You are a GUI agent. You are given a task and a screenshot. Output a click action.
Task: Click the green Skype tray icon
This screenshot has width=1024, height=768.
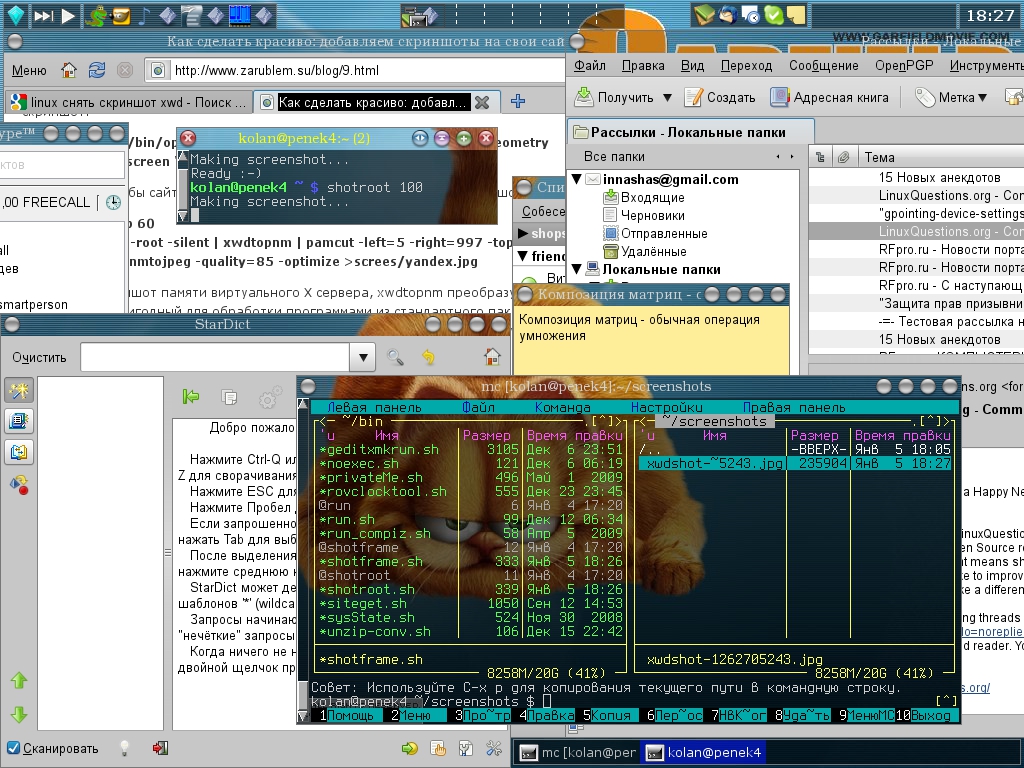coord(773,14)
